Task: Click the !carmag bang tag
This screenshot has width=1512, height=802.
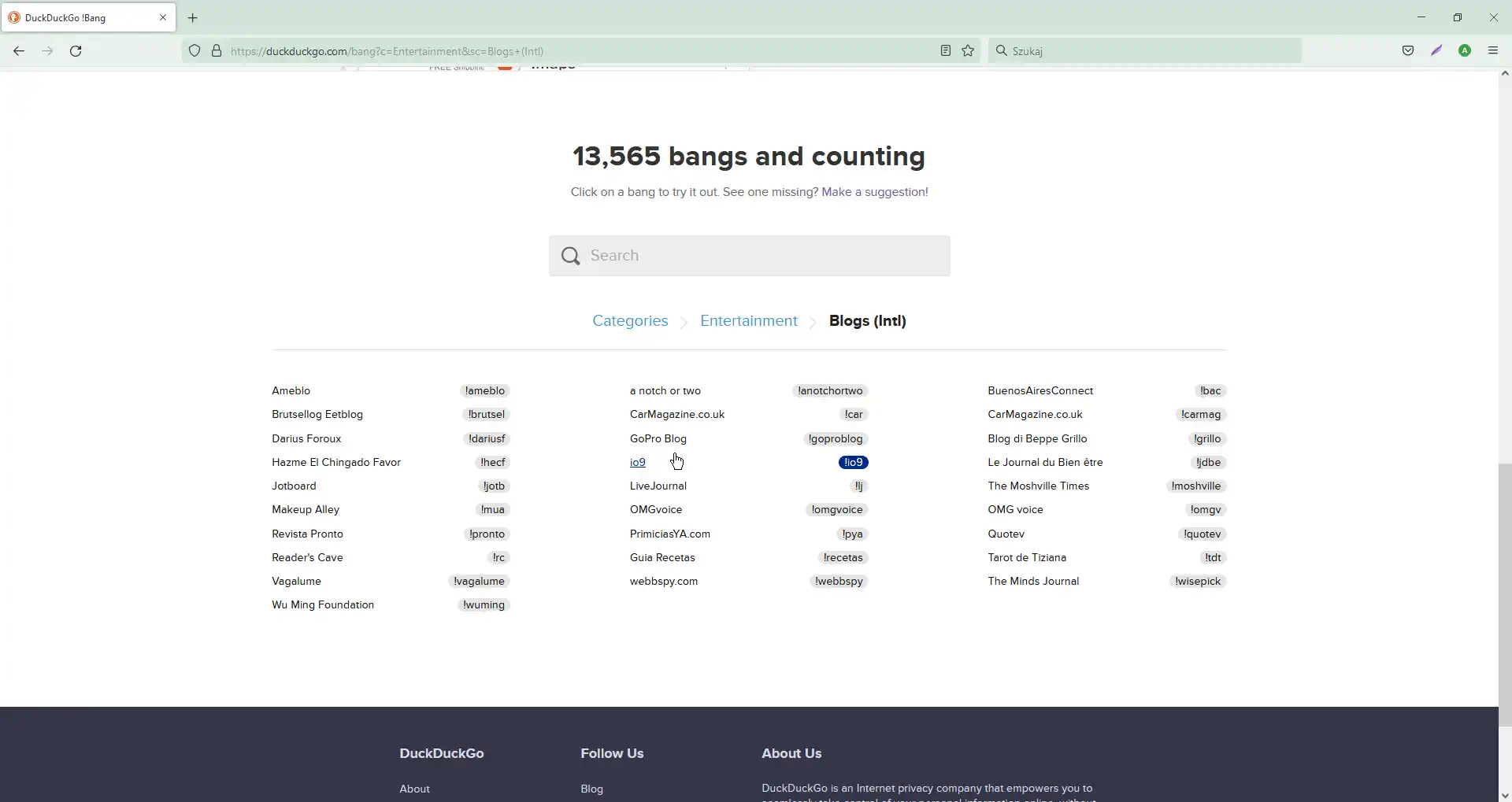Action: coord(1201,415)
